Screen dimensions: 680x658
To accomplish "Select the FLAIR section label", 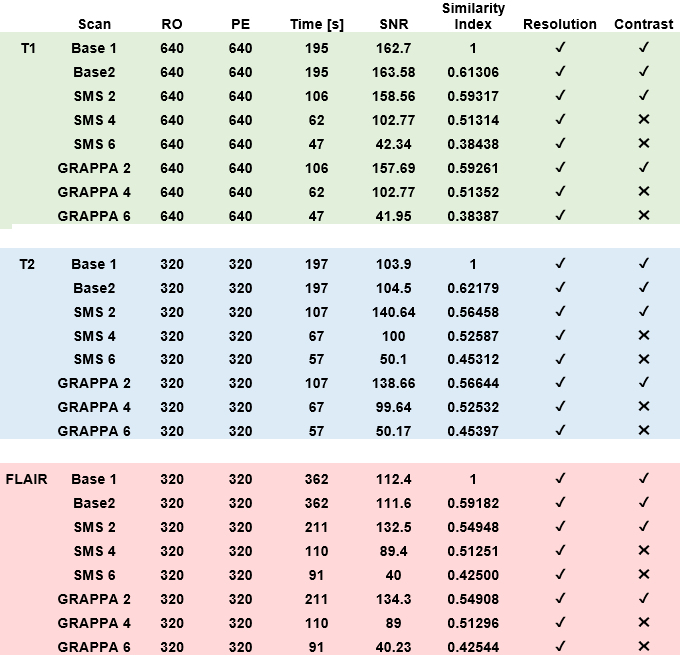I will click(x=29, y=479).
